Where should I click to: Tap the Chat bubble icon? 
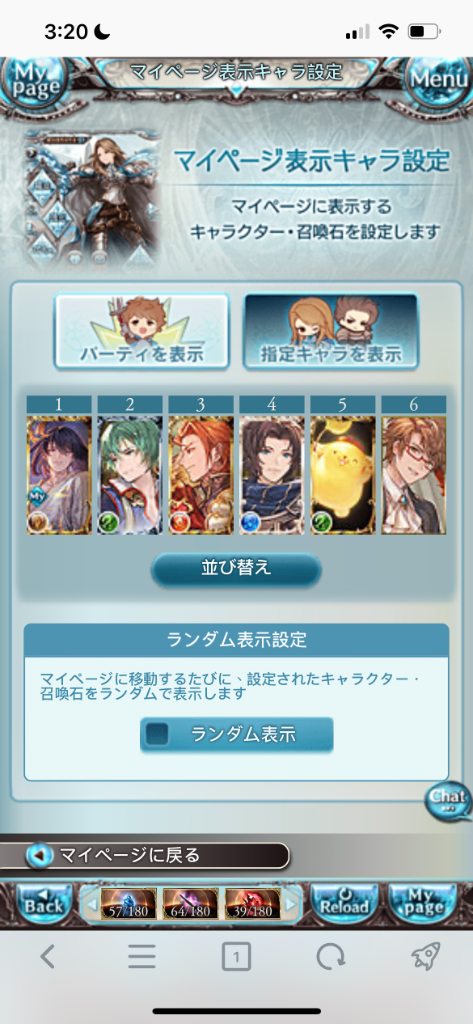pos(448,801)
